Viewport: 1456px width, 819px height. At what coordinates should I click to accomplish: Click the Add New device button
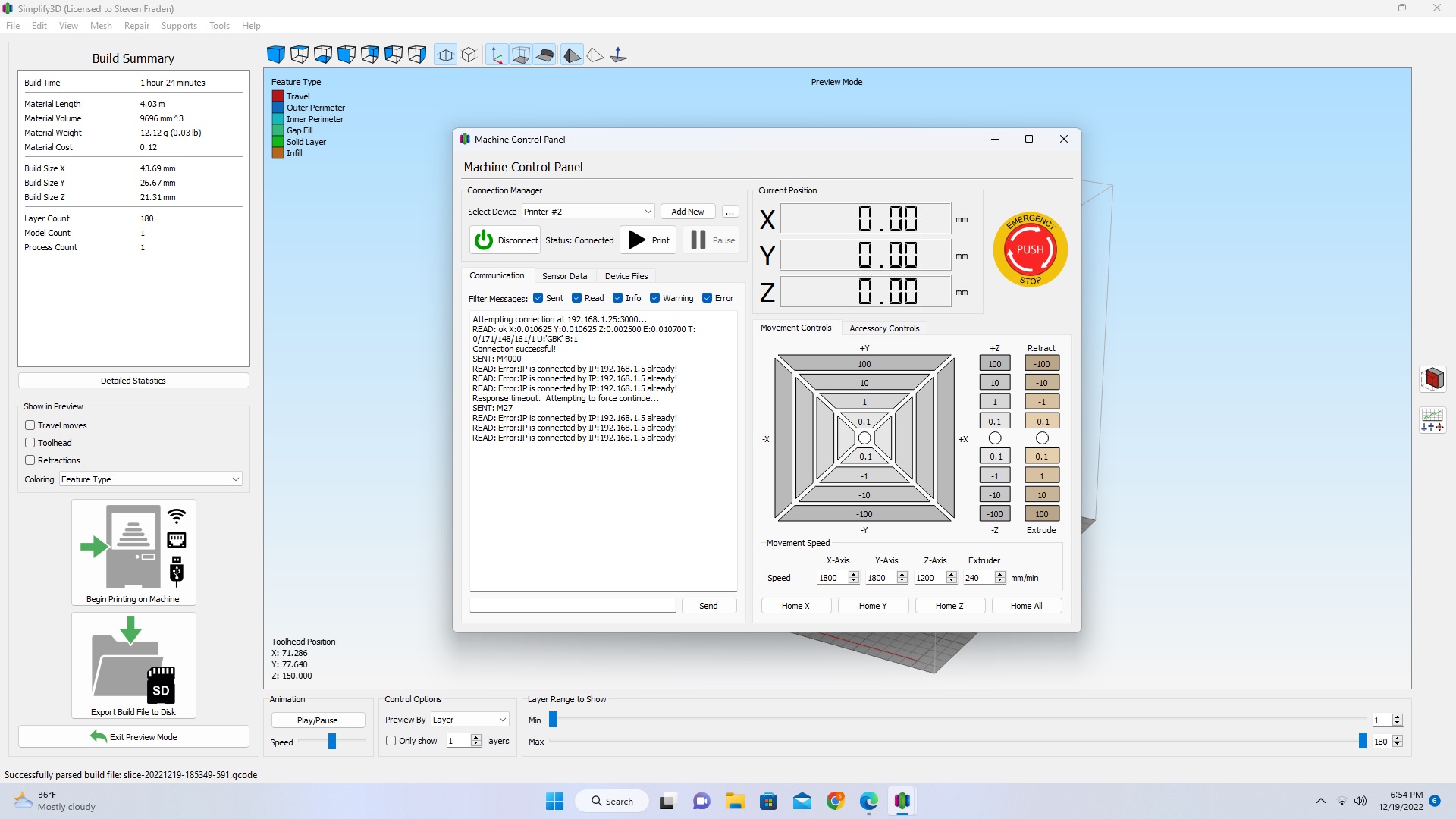tap(688, 212)
